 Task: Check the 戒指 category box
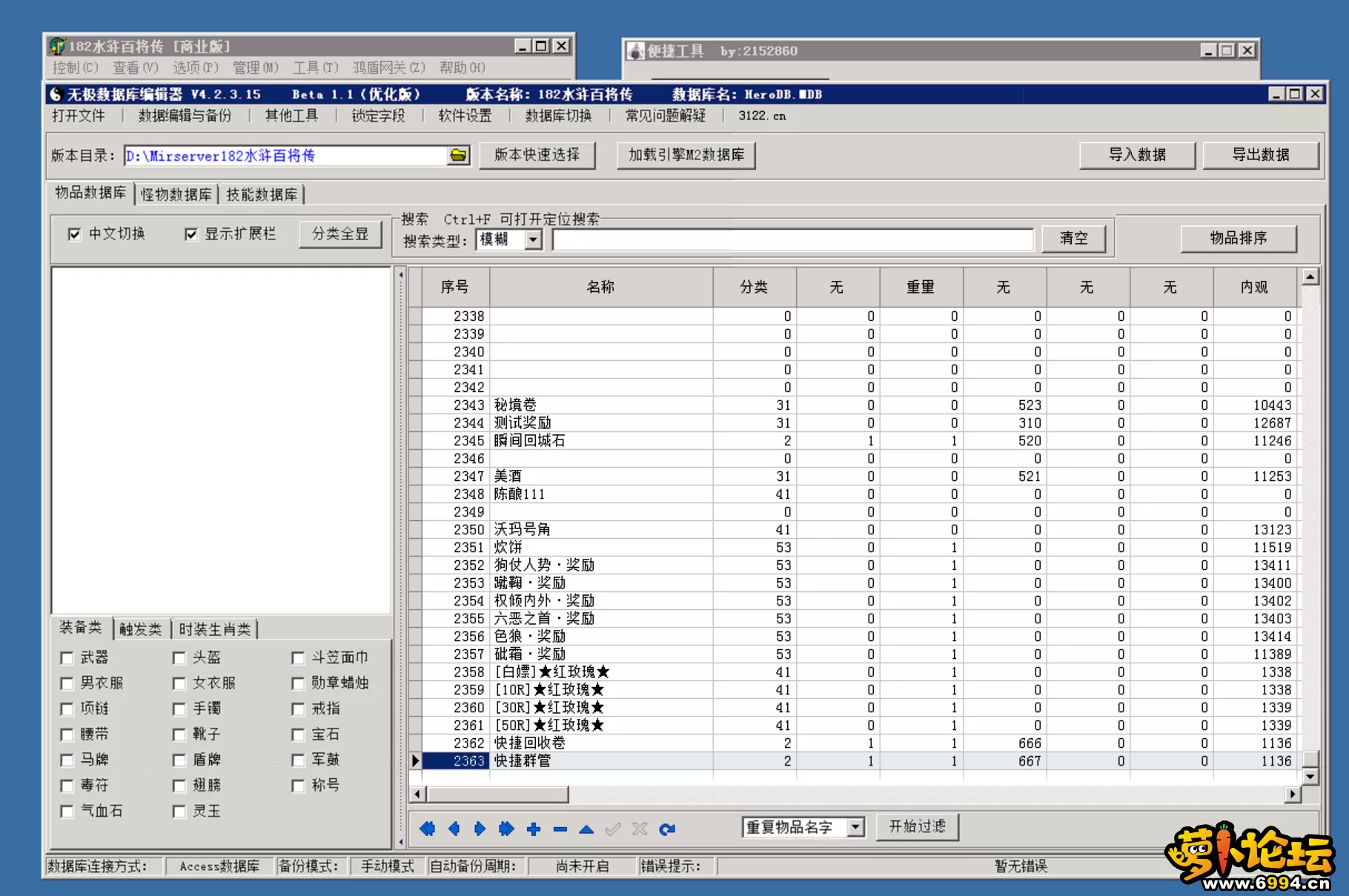pos(298,709)
